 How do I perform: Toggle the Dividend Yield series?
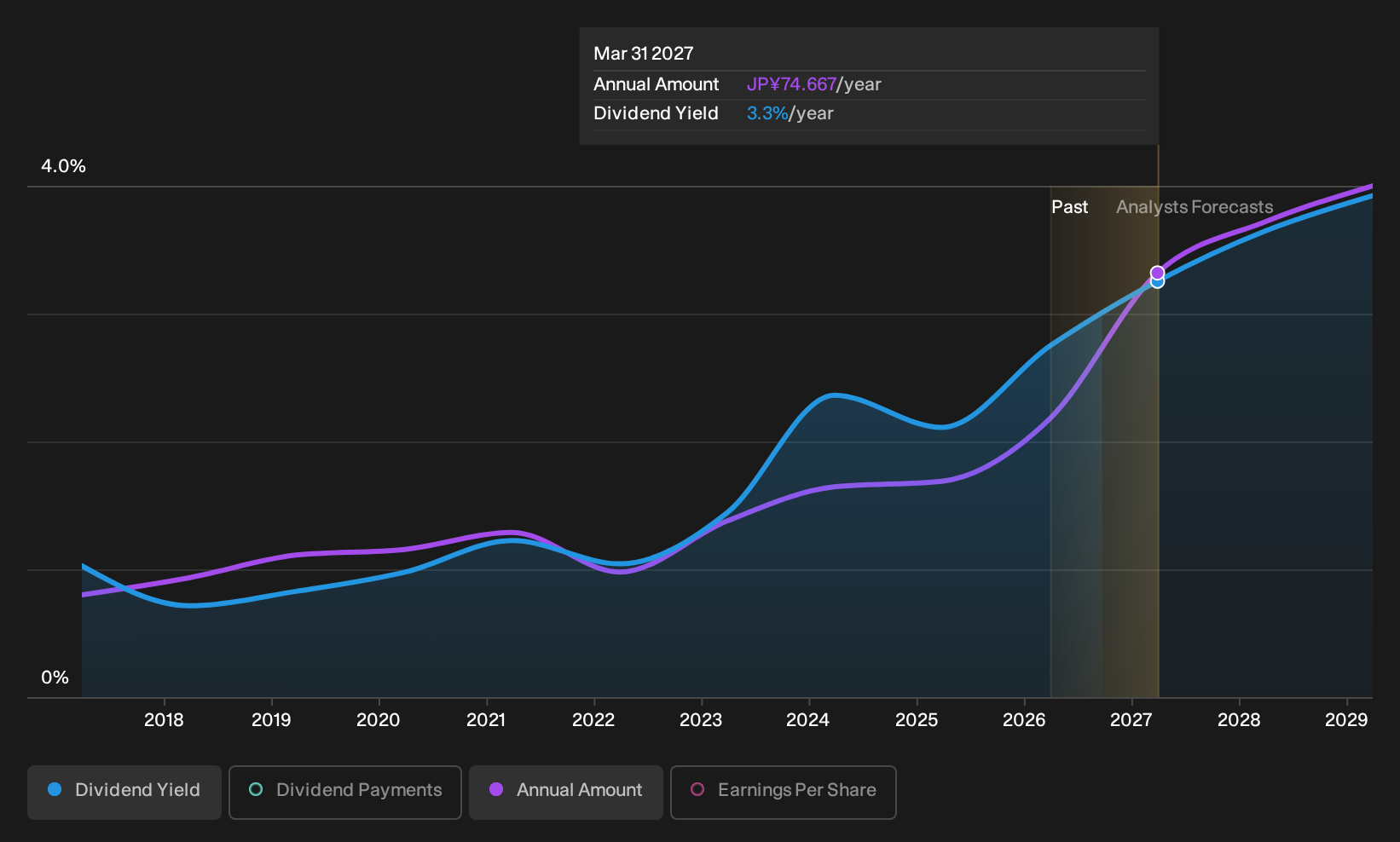click(x=124, y=792)
